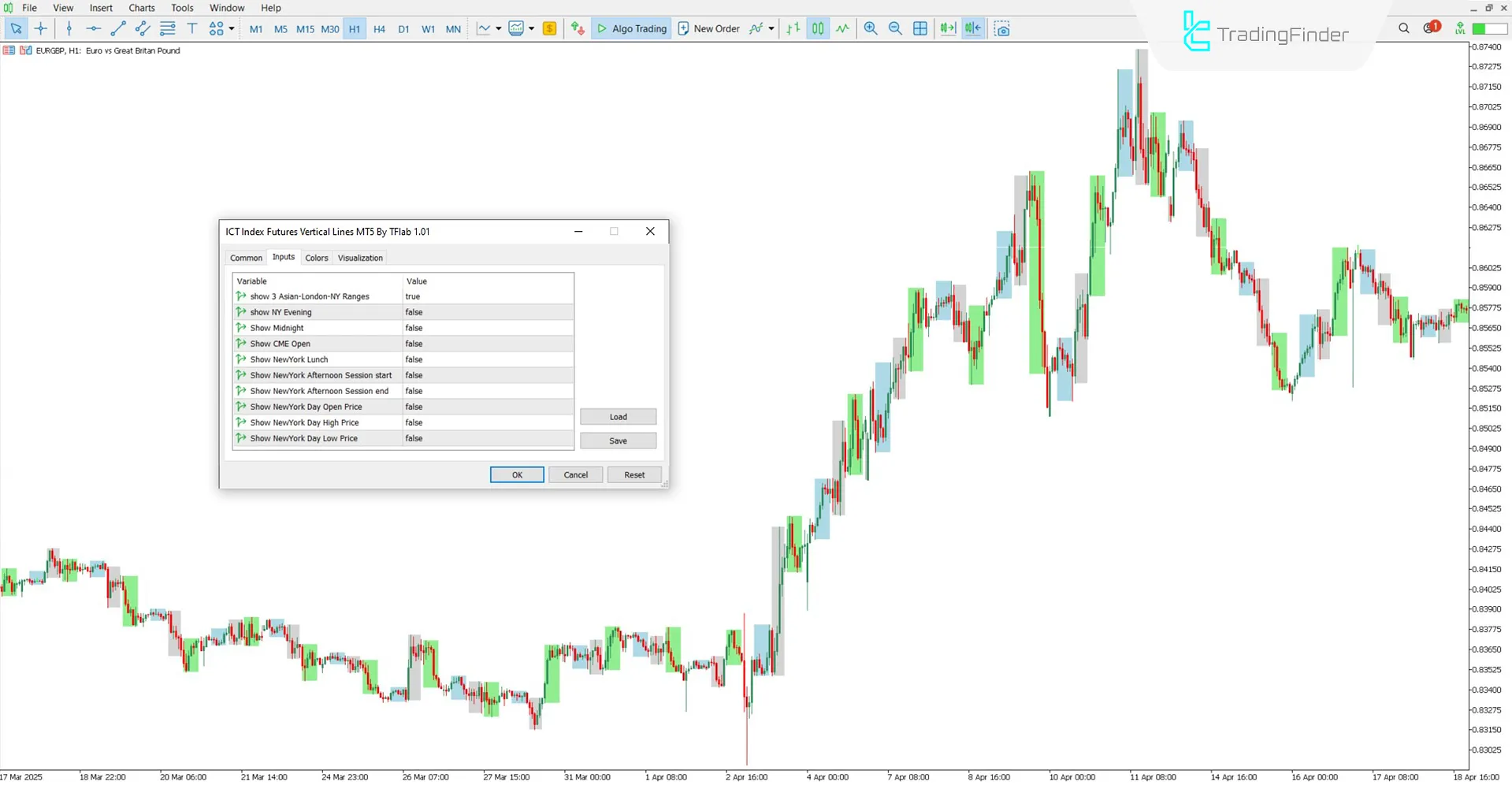Zoom in on the chart

870,28
